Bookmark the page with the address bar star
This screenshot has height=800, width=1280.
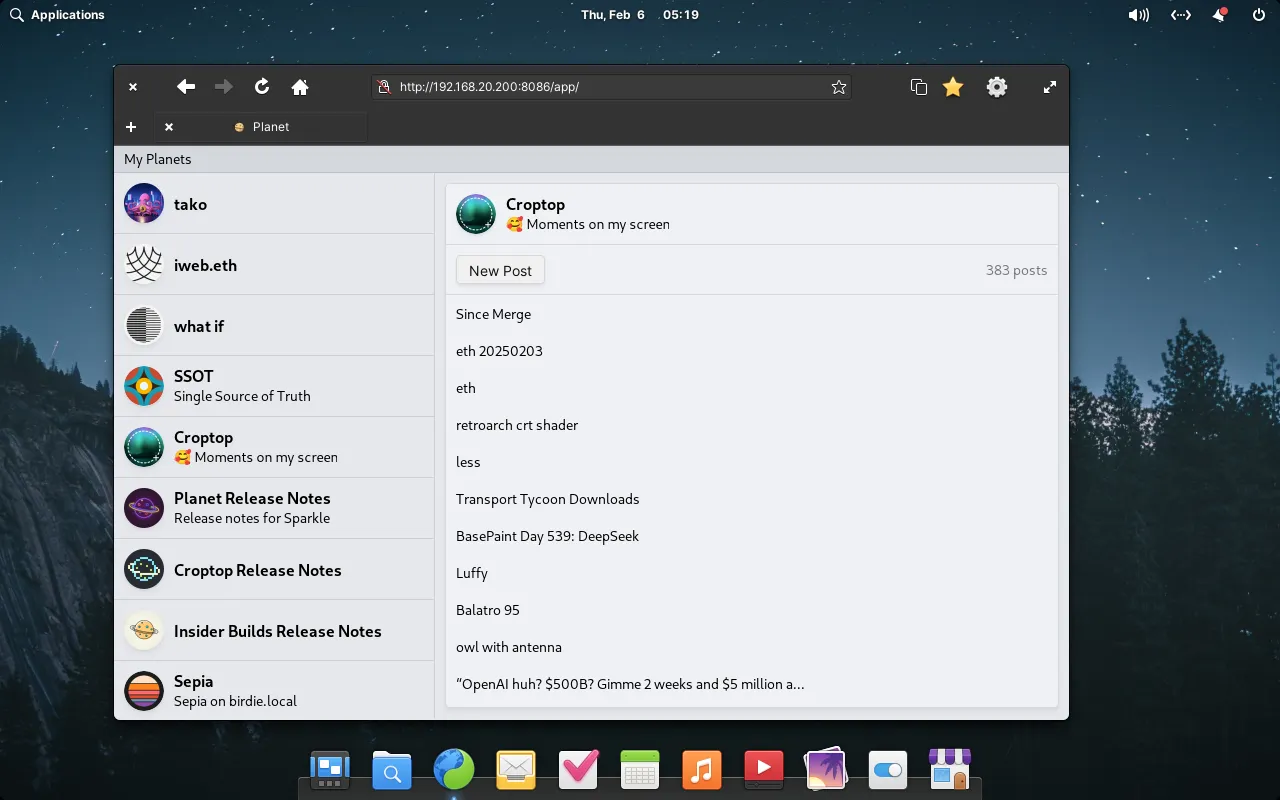pyautogui.click(x=839, y=87)
